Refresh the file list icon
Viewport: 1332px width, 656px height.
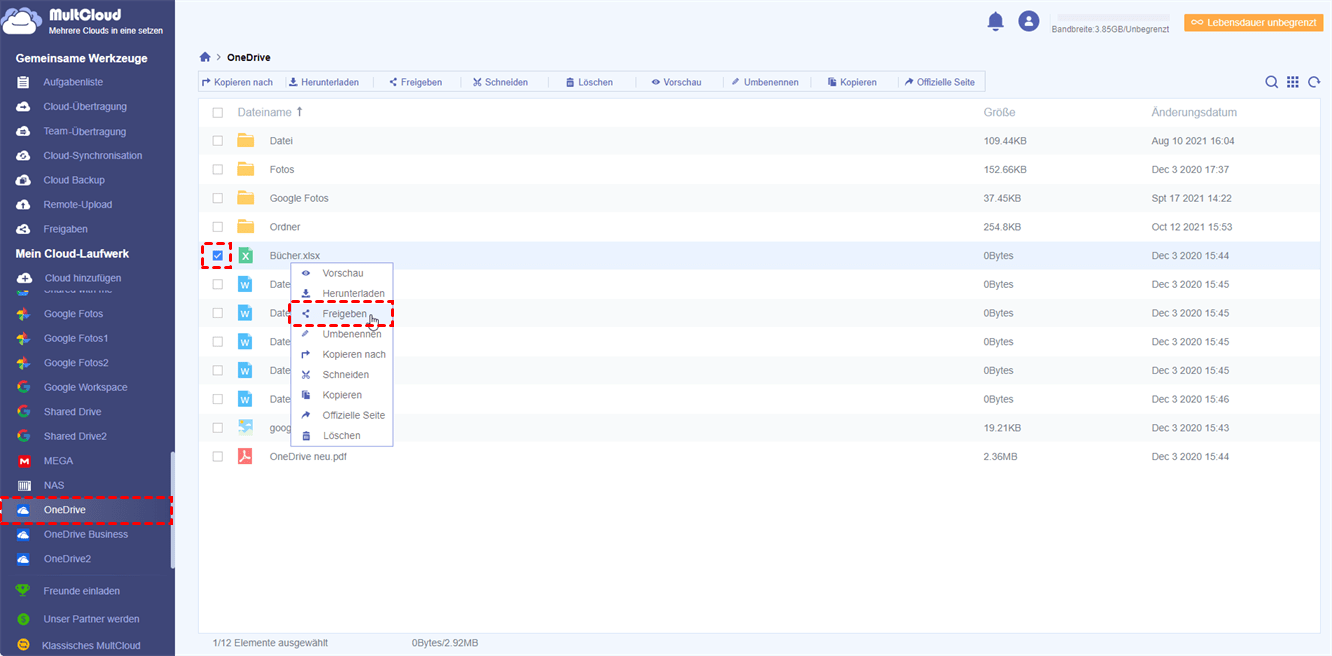[x=1315, y=82]
